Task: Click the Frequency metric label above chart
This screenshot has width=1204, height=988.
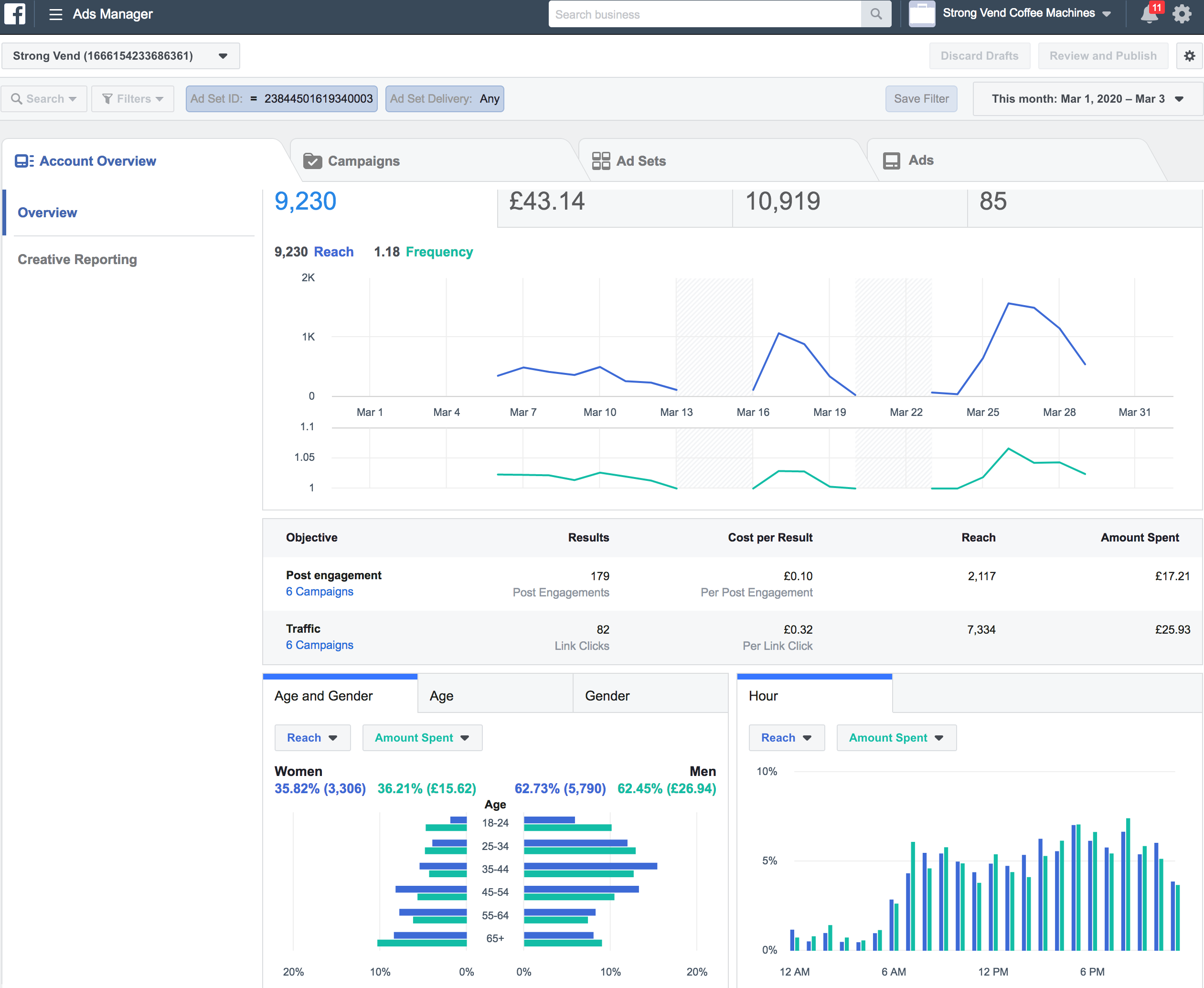Action: 439,252
